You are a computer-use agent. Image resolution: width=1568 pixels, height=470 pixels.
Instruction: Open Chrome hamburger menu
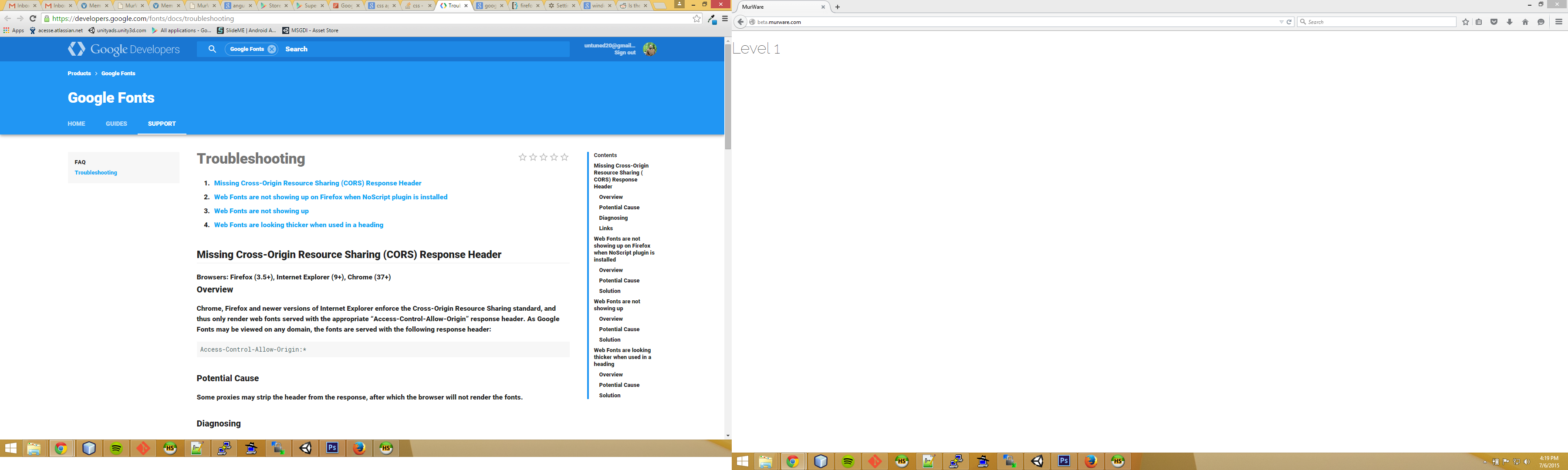tap(725, 19)
